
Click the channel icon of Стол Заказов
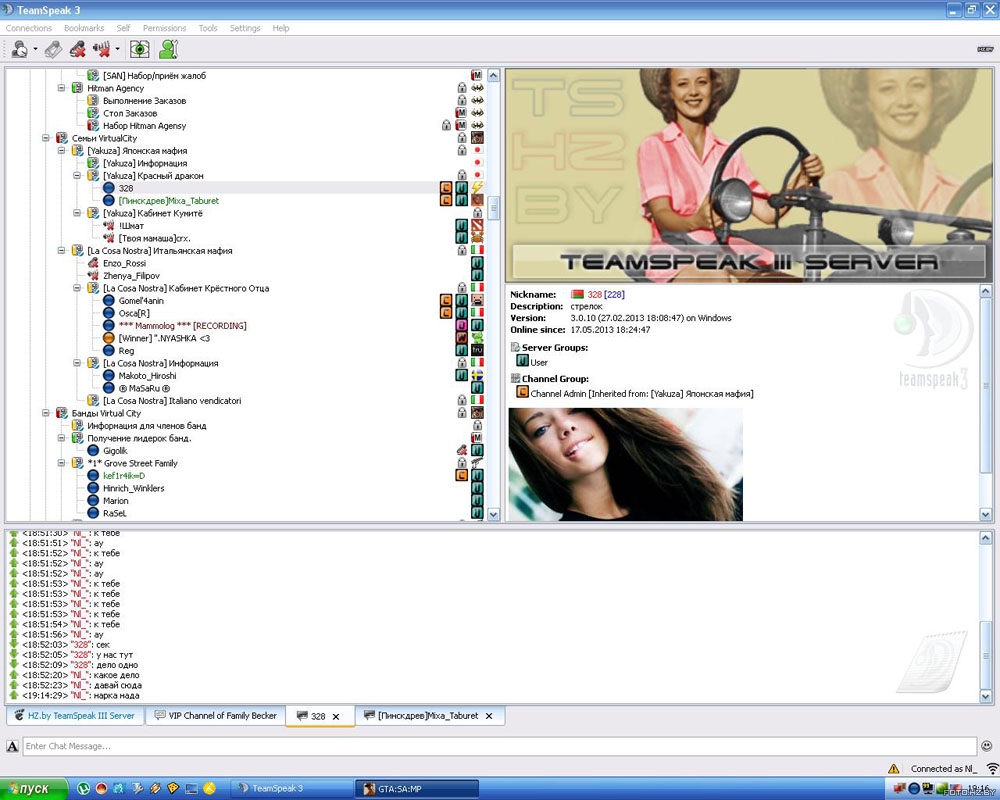(93, 113)
